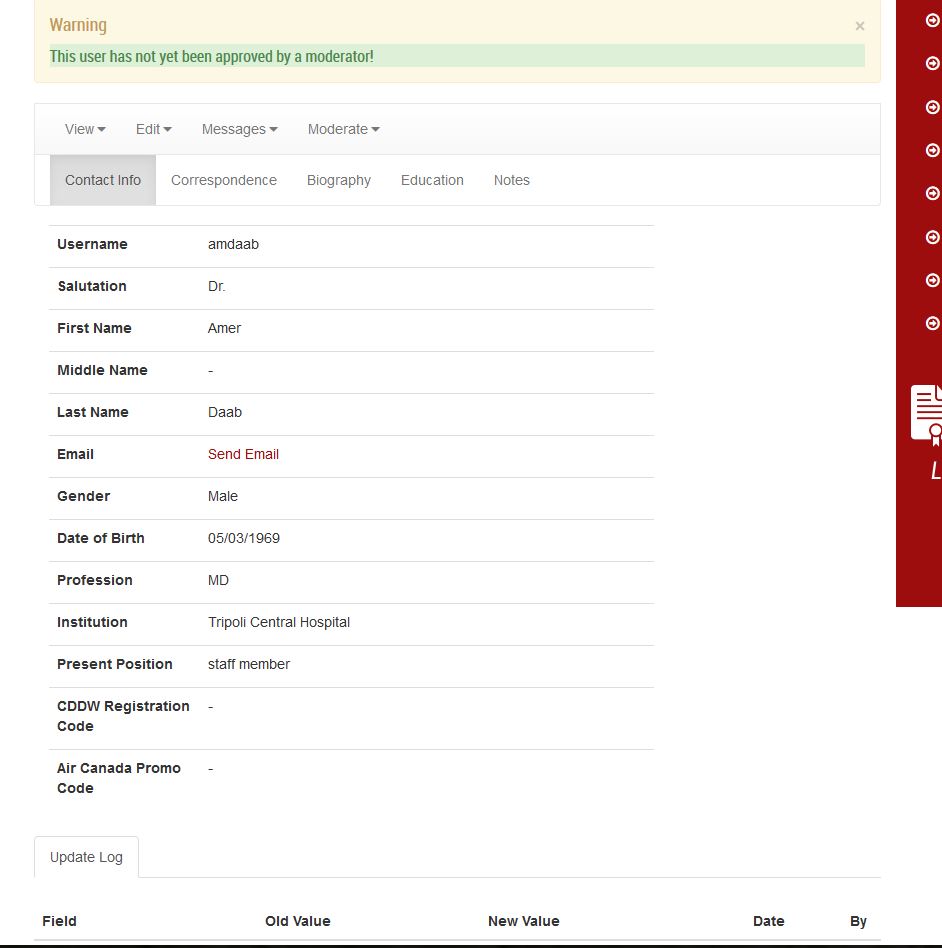Click the Profession value MD
The height and width of the screenshot is (948, 942).
218,580
